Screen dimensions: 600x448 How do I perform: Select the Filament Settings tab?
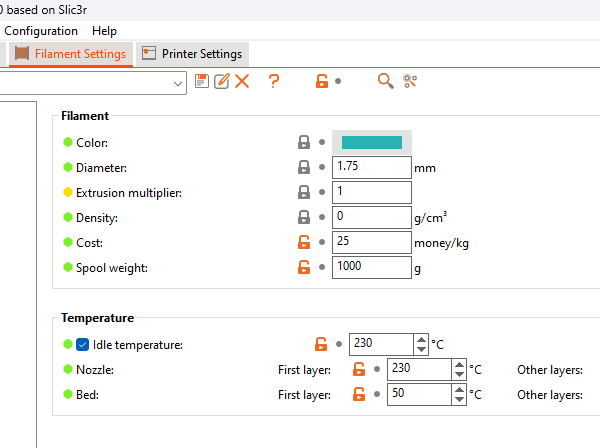coord(70,54)
